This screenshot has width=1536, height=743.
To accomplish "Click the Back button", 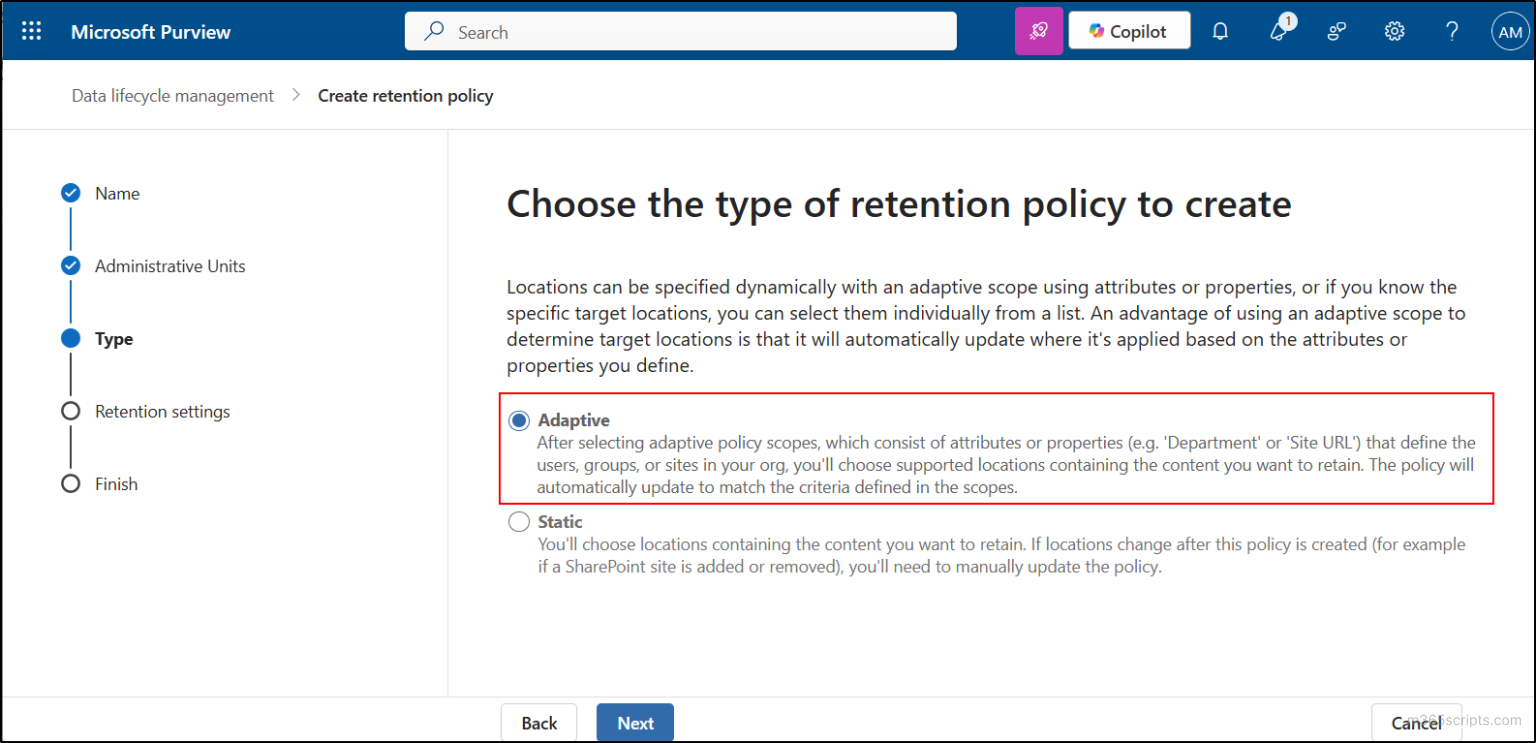I will [x=539, y=723].
